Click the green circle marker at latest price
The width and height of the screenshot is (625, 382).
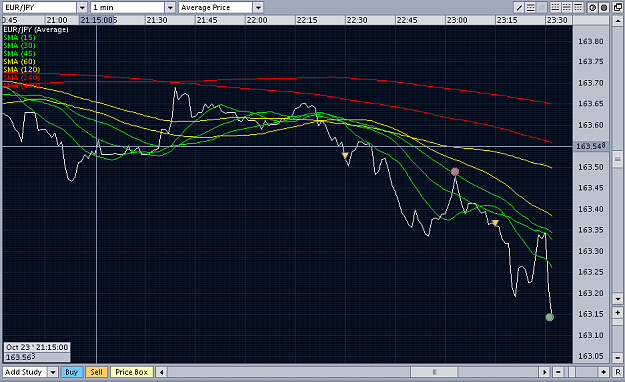(550, 317)
